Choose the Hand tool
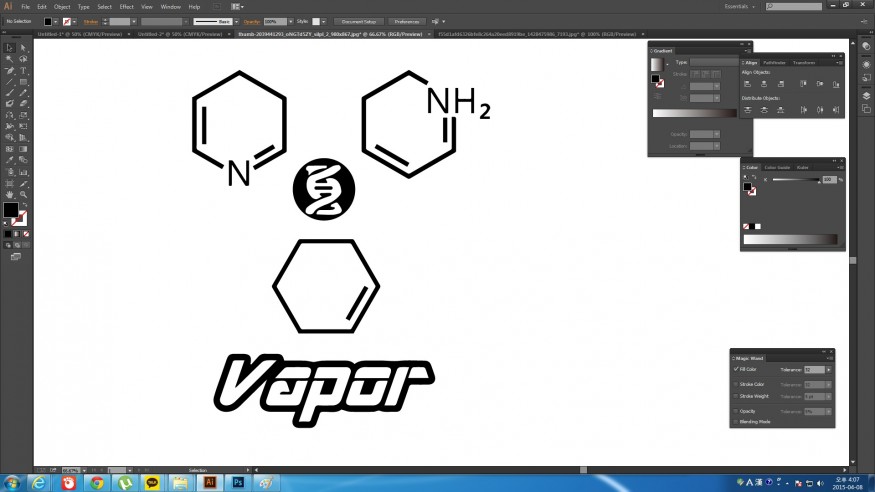The image size is (875, 492). [x=9, y=193]
